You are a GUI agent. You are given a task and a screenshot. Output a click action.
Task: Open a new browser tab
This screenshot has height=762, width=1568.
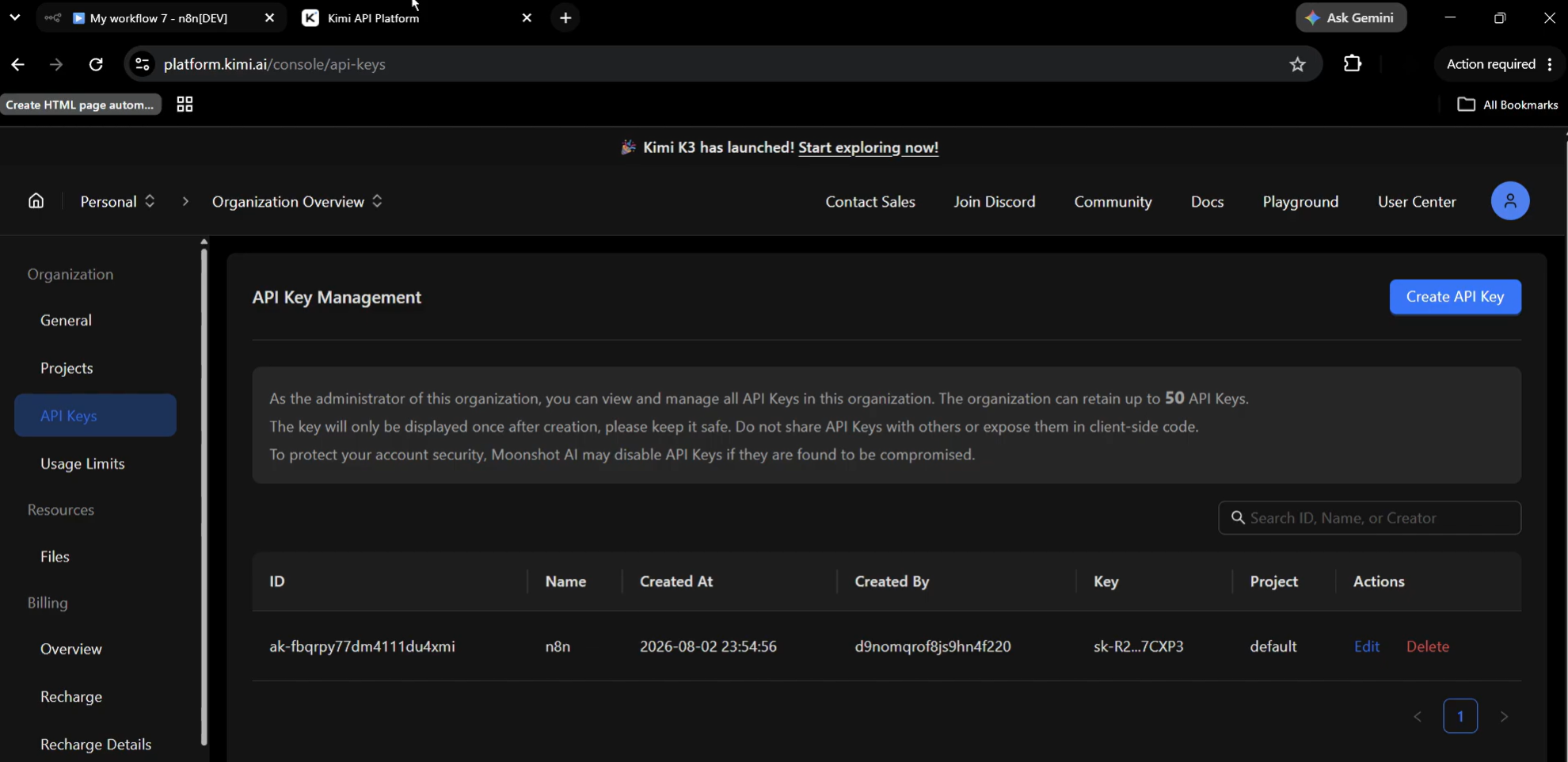565,17
